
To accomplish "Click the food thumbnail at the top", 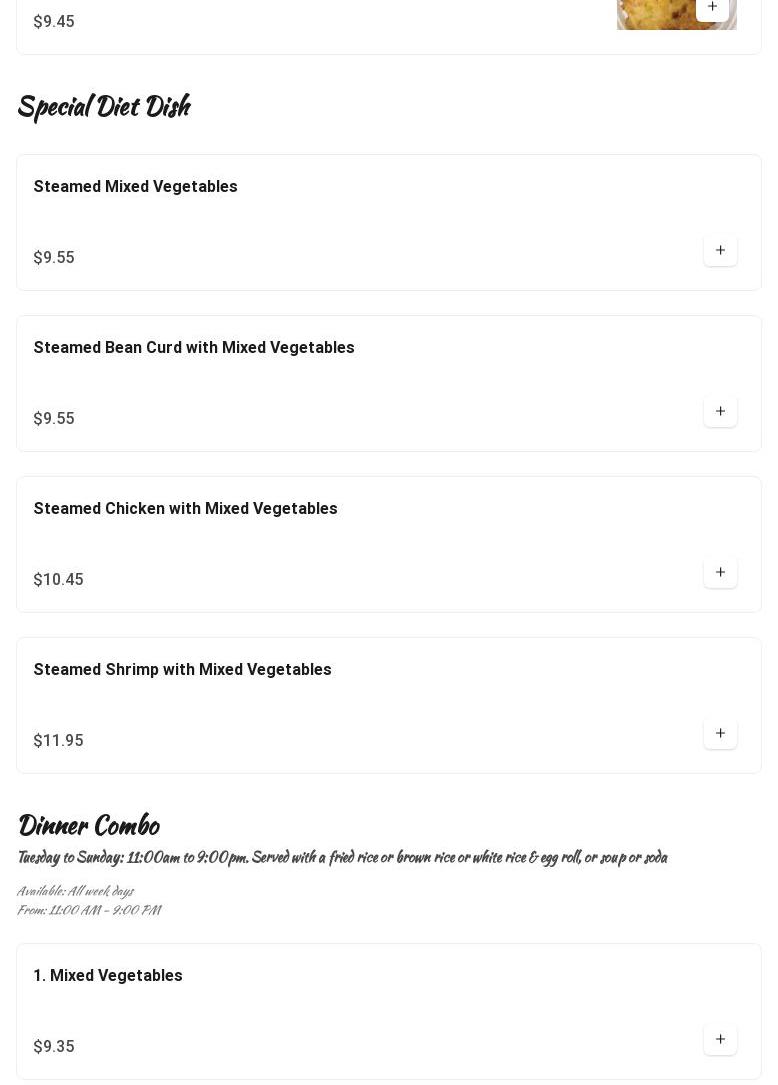I will tap(660, 16).
